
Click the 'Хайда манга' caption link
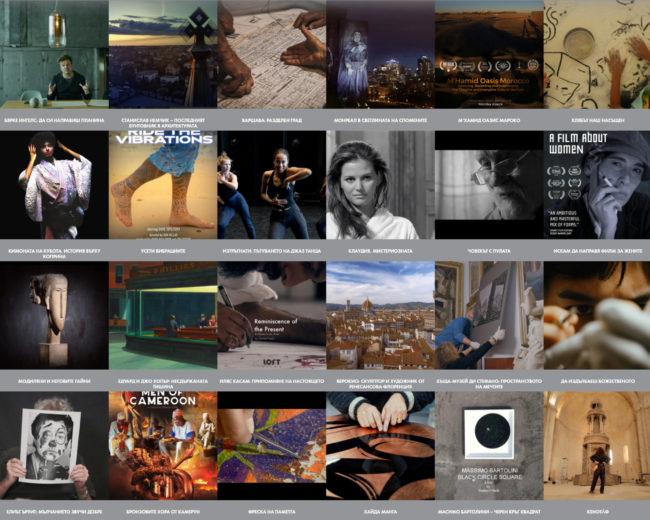pos(379,511)
